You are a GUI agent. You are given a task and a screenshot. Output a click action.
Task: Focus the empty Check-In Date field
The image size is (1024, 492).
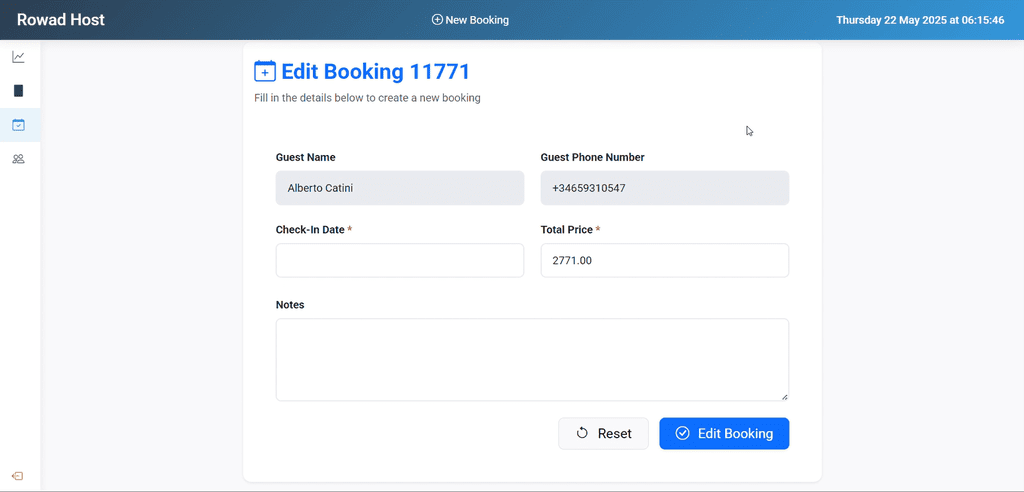tap(400, 260)
